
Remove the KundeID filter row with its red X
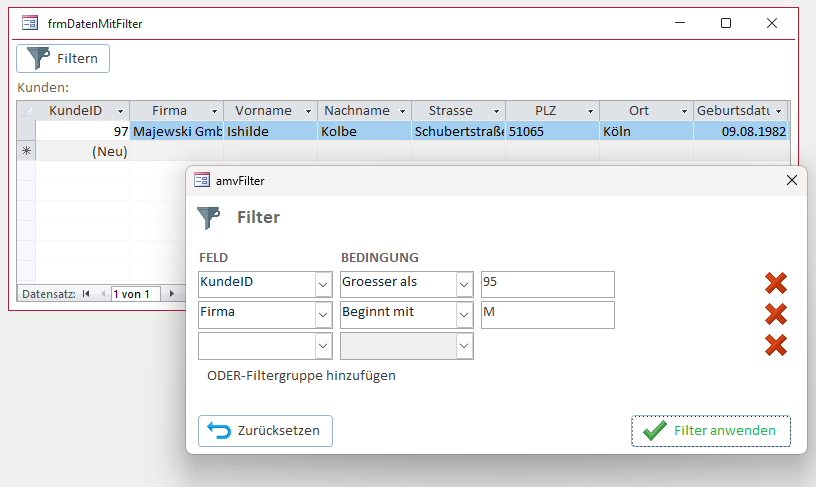pos(775,283)
